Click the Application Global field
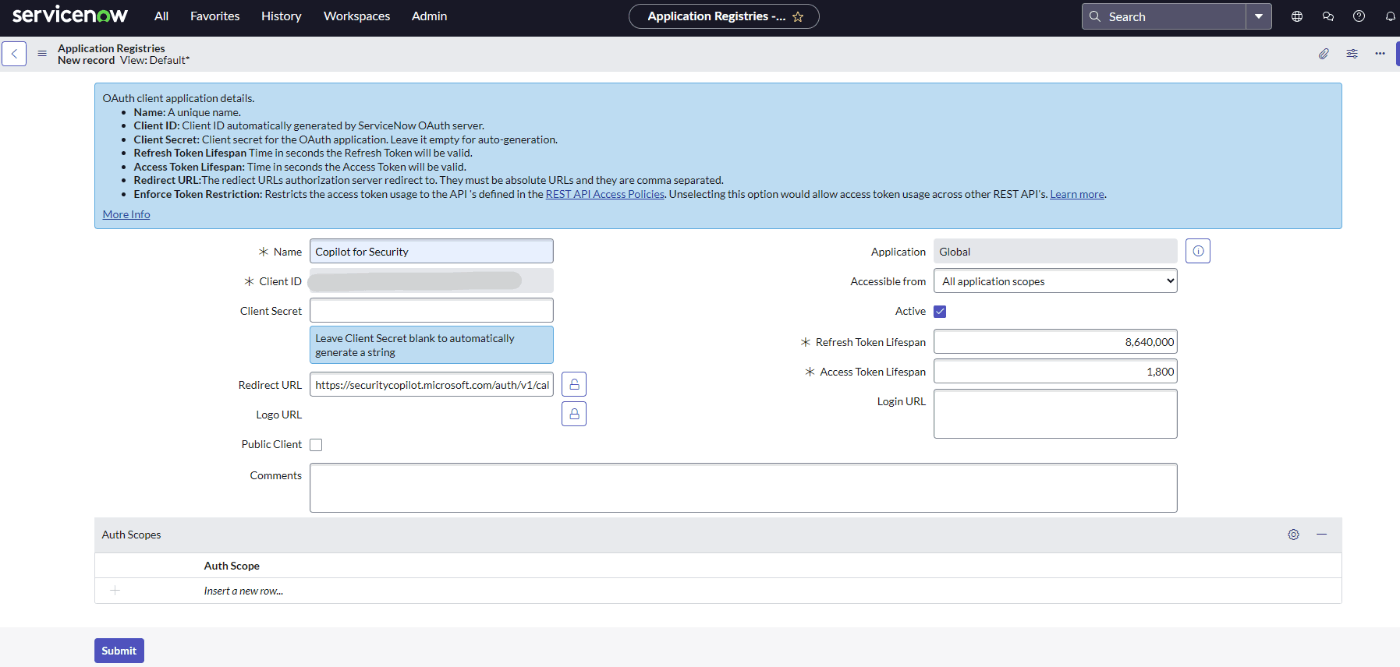 (1055, 251)
